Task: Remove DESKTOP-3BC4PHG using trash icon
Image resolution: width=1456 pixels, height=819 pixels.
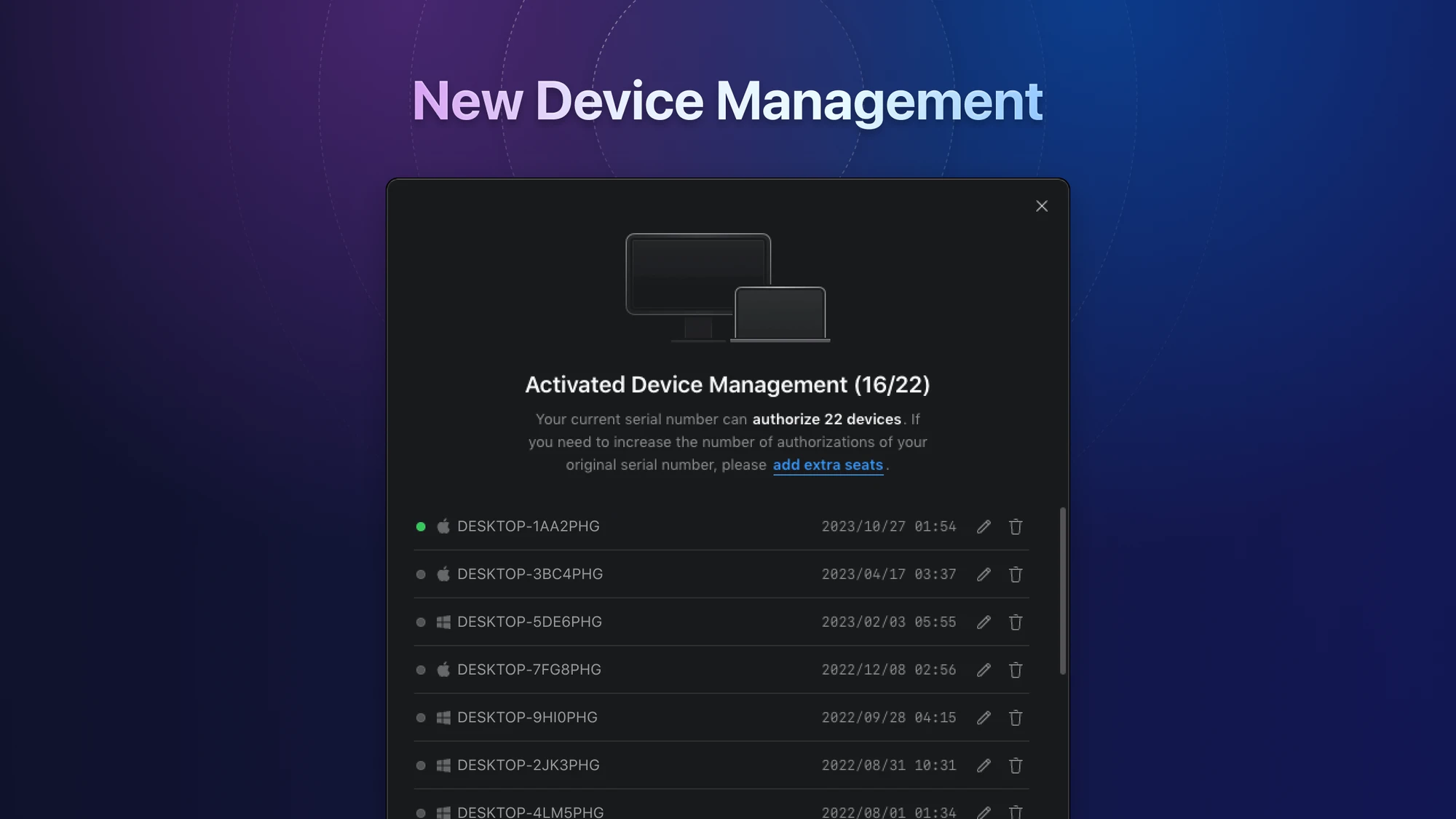Action: pos(1016,574)
